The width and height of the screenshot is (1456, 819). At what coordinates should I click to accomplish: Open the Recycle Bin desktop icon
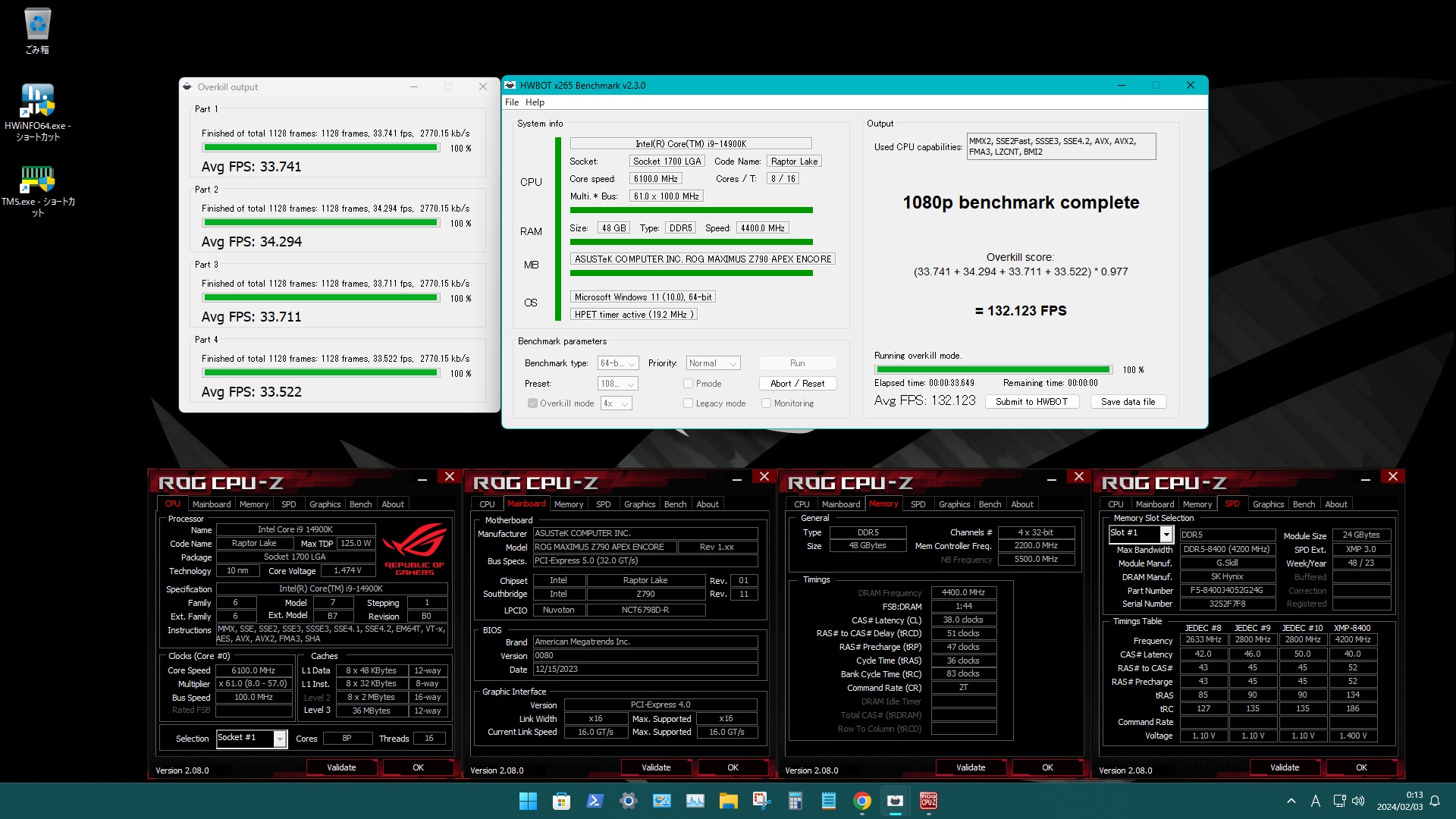pyautogui.click(x=37, y=32)
